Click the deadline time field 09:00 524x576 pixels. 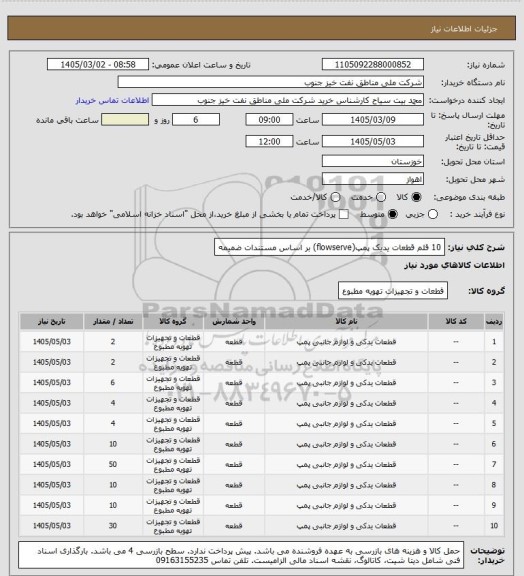[x=269, y=120]
